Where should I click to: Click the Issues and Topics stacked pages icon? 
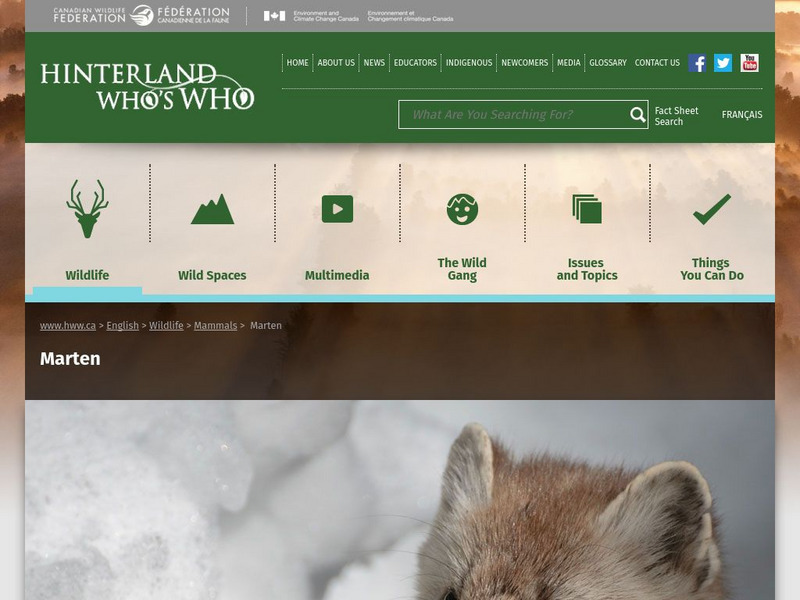[587, 209]
